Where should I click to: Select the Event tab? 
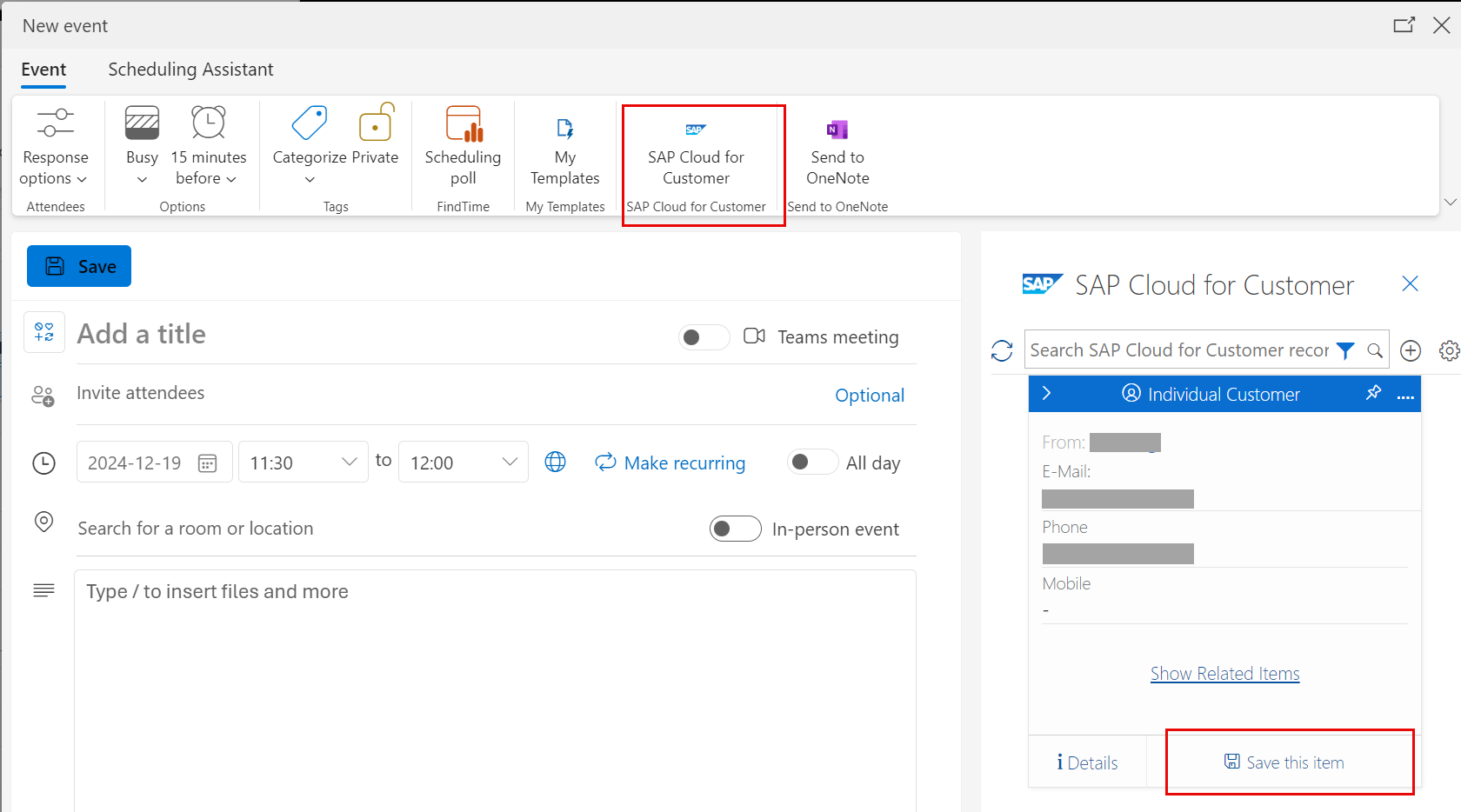[x=43, y=70]
